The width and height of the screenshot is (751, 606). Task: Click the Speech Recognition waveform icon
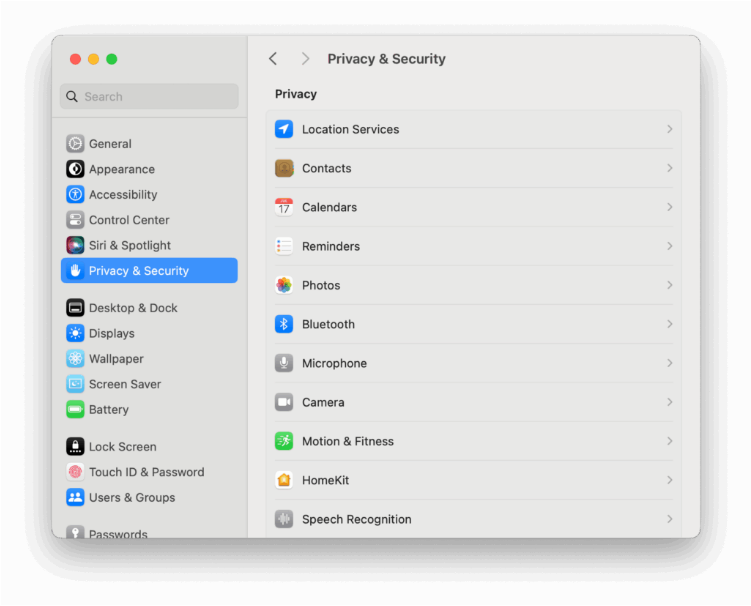[x=284, y=519]
